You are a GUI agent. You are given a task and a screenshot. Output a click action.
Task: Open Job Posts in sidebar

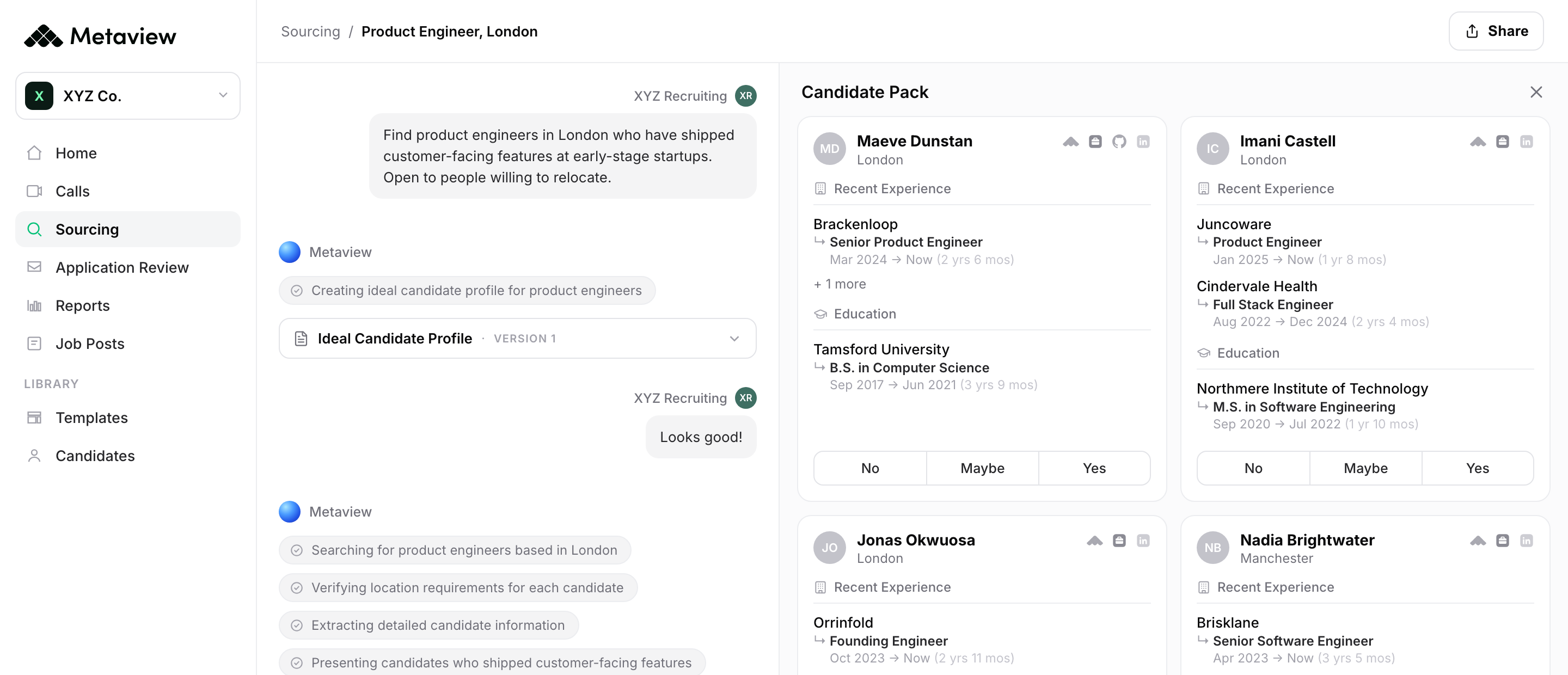tap(128, 344)
